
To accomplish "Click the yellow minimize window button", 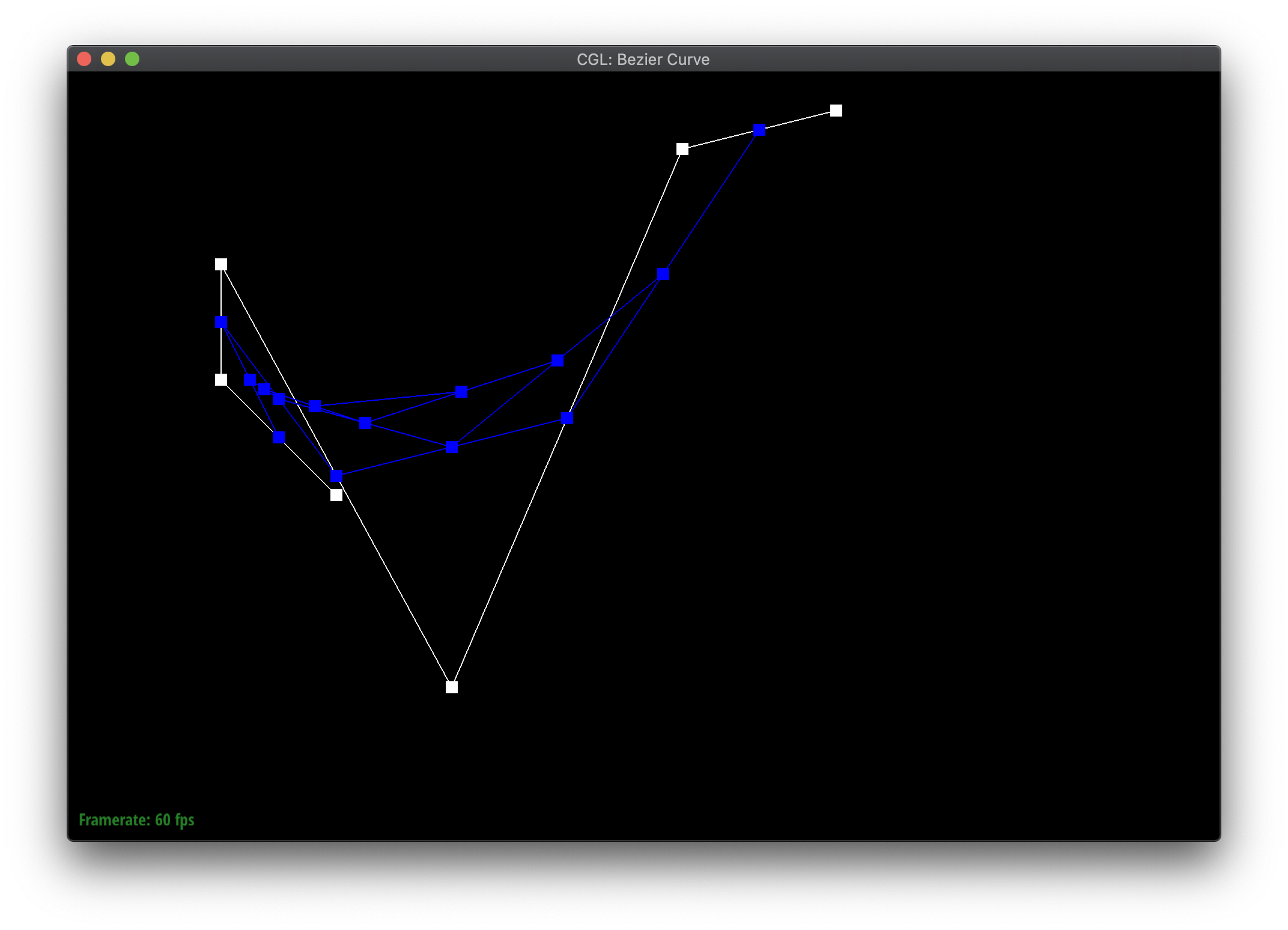I will click(108, 59).
